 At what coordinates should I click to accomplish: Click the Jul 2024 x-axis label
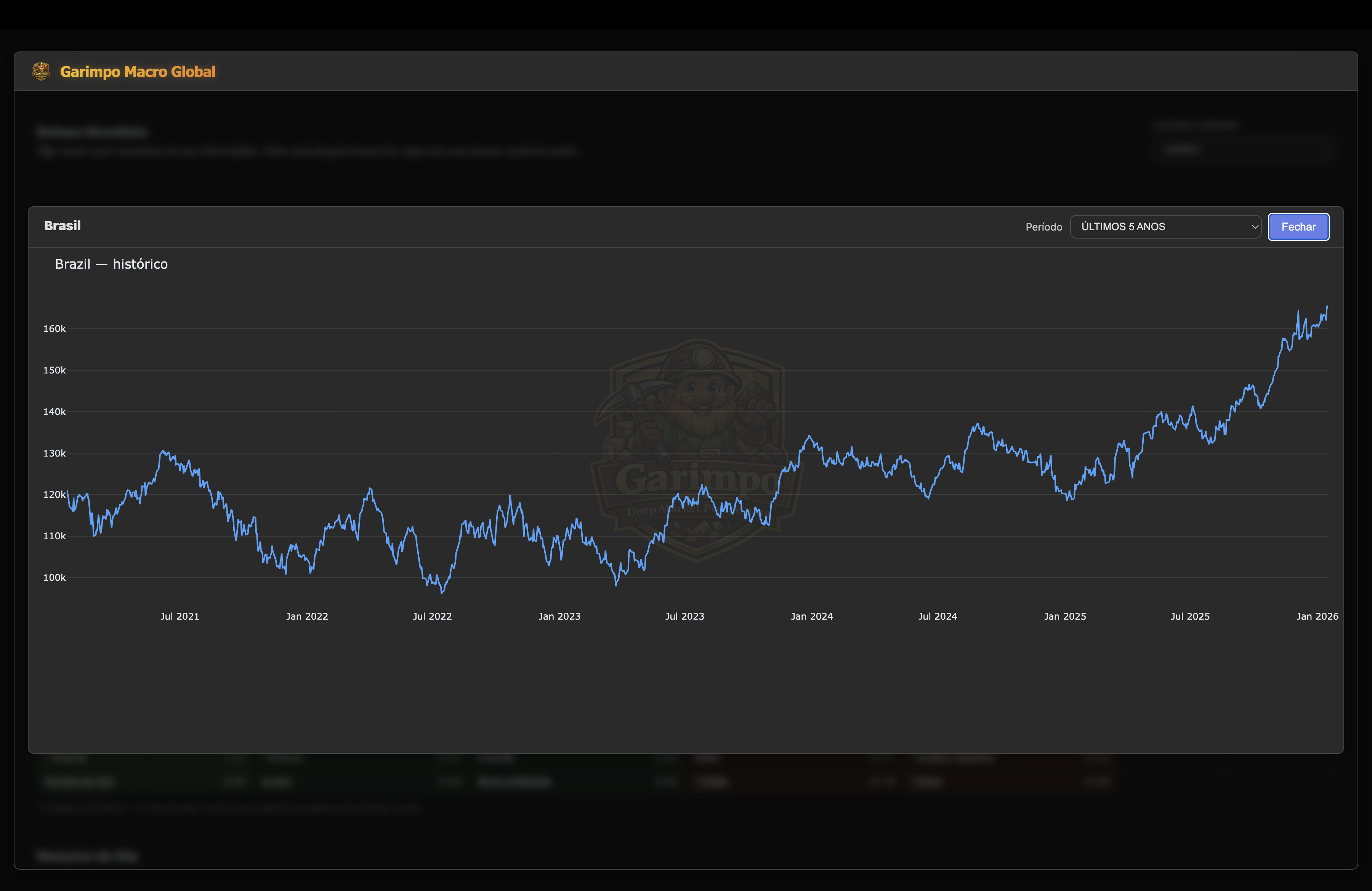point(937,616)
